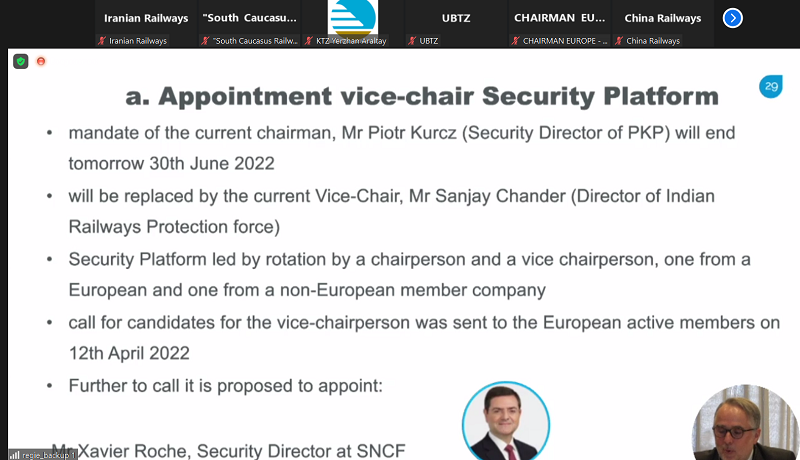Click the red recording indicator icon

coord(41,61)
